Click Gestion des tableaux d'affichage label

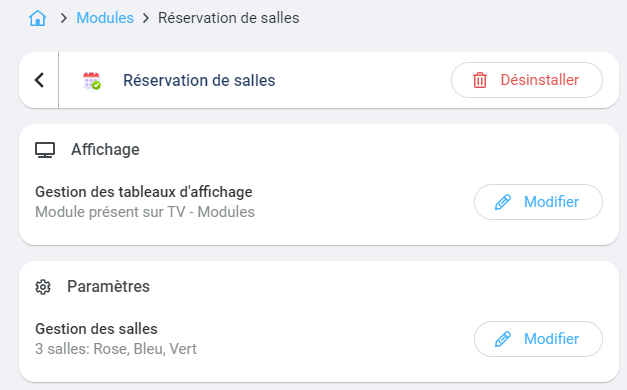point(144,192)
